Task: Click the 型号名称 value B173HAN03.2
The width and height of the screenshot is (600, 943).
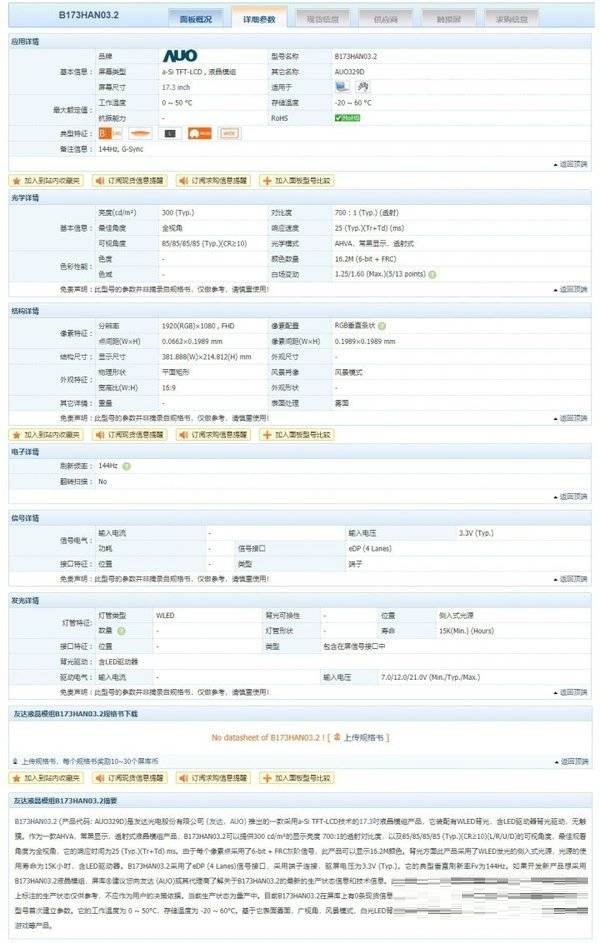Action: pos(356,56)
